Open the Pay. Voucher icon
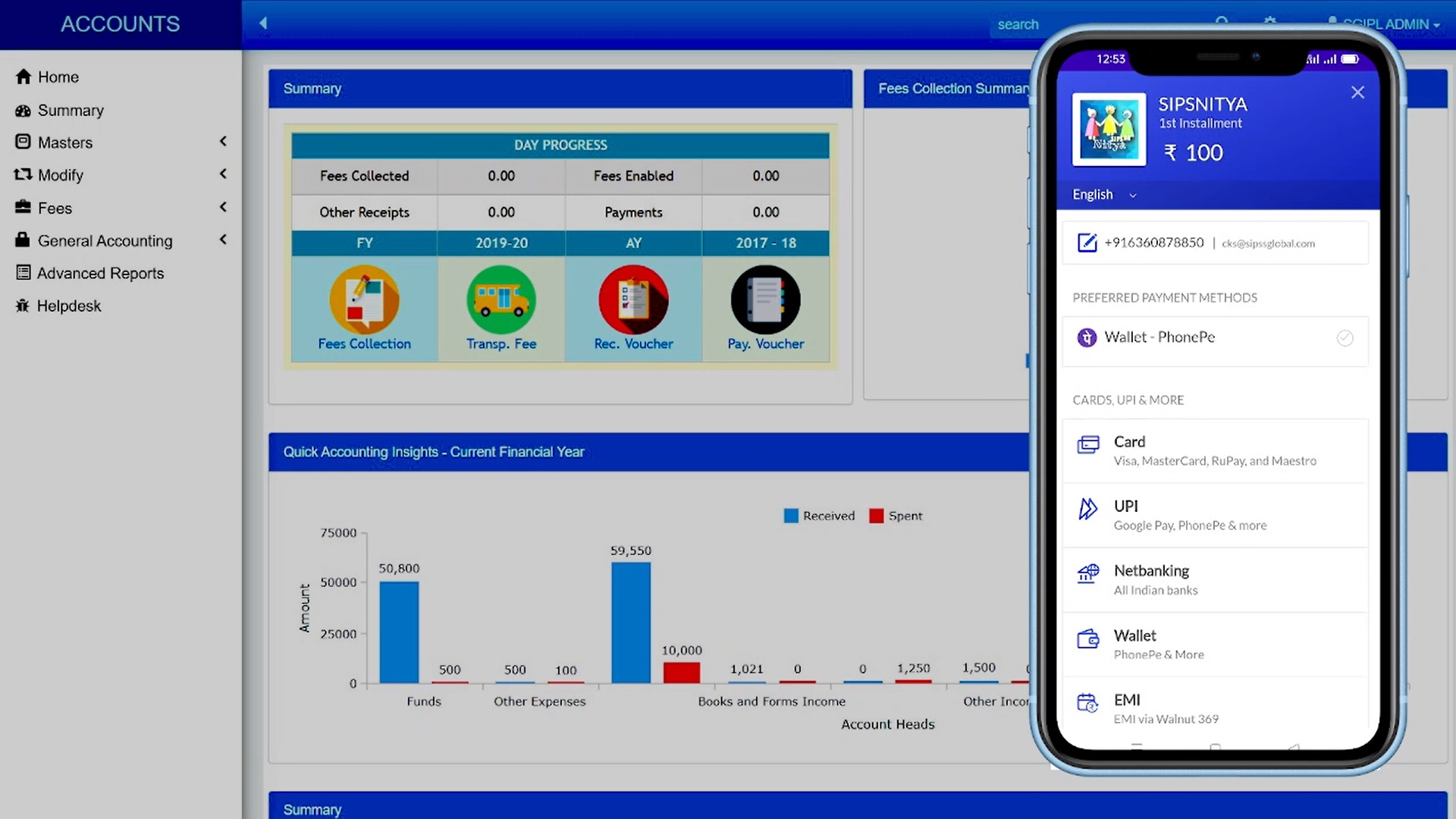 tap(765, 300)
